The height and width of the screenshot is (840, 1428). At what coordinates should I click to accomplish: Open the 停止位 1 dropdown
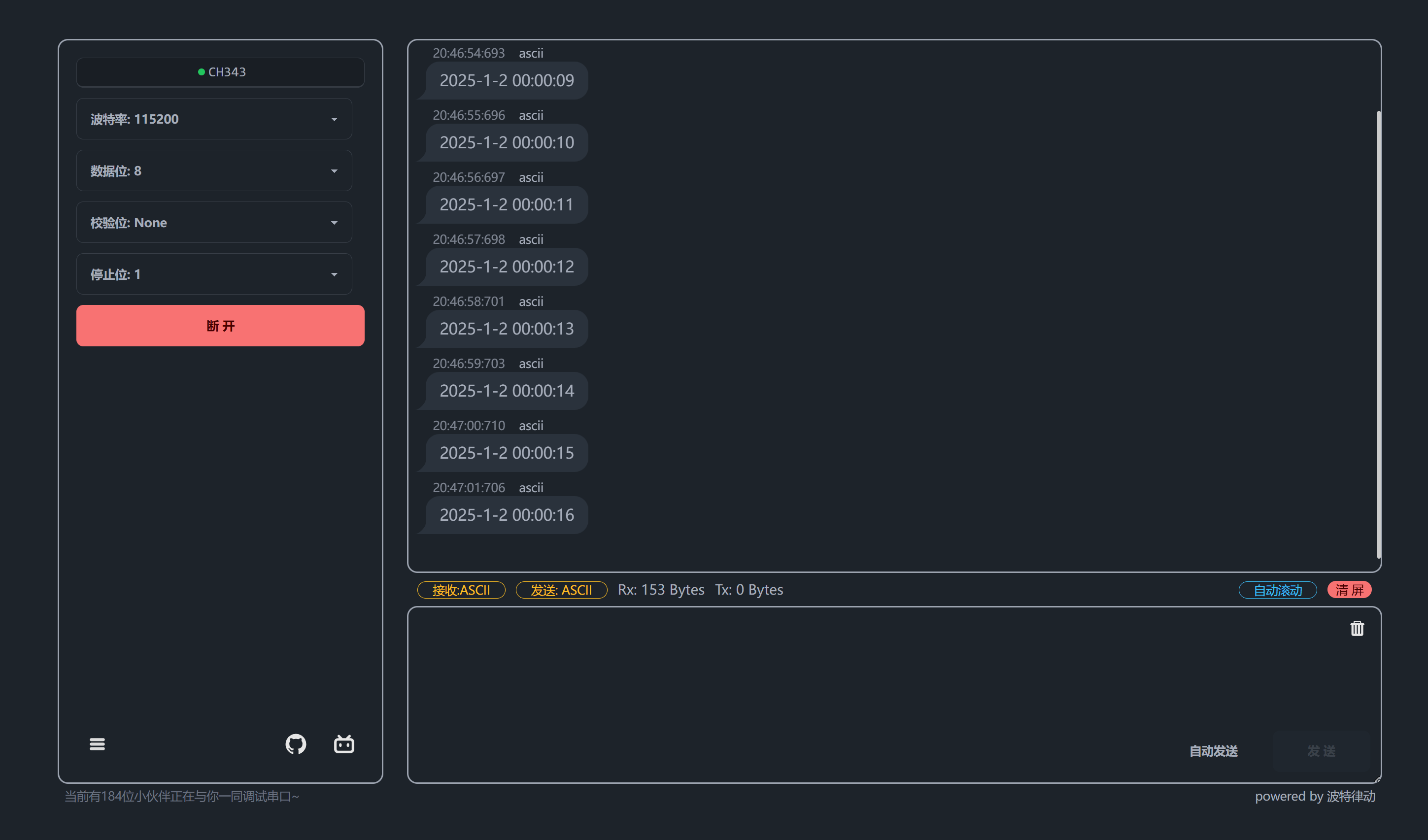(214, 274)
